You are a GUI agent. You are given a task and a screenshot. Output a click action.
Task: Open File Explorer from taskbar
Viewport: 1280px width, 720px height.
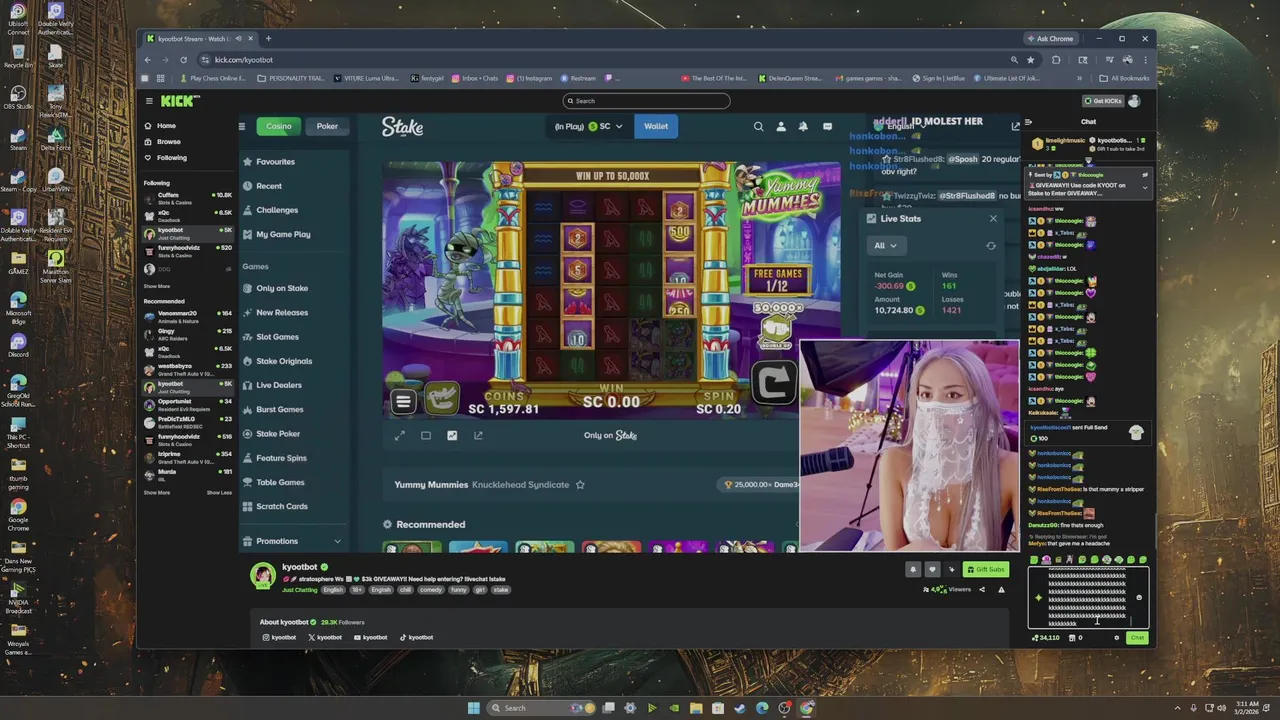[x=696, y=708]
